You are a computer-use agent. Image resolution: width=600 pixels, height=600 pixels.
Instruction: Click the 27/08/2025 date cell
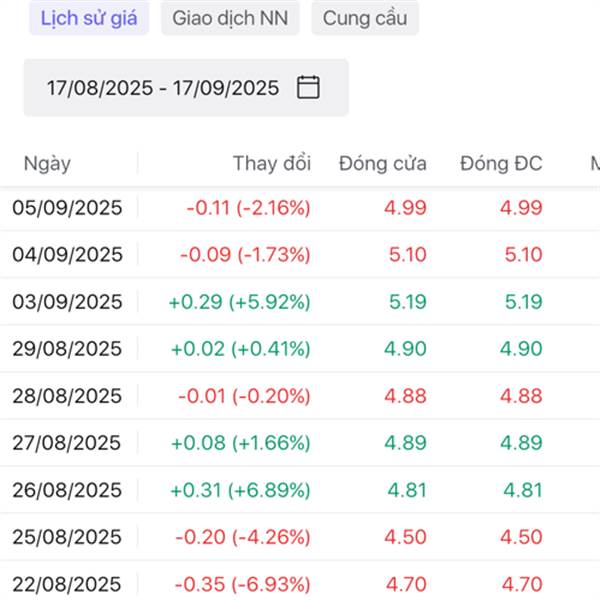[x=67, y=443]
